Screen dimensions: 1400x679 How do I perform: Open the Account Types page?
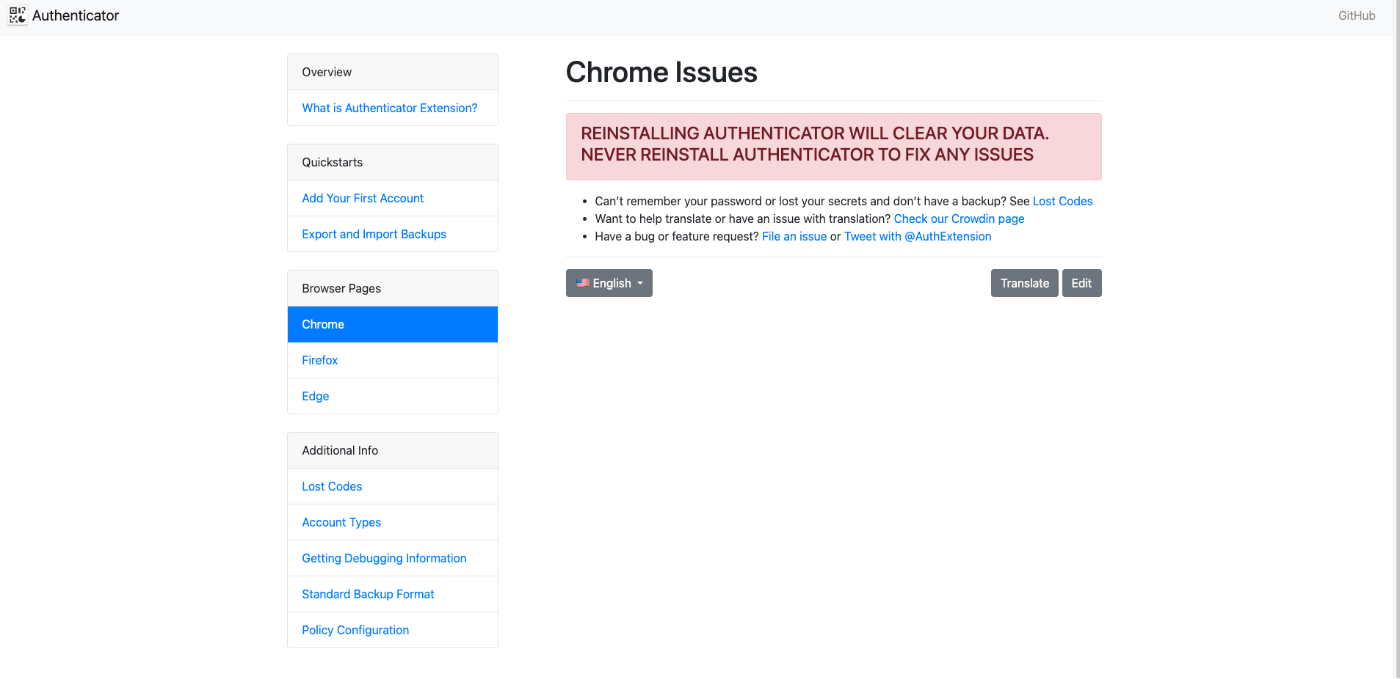[341, 522]
